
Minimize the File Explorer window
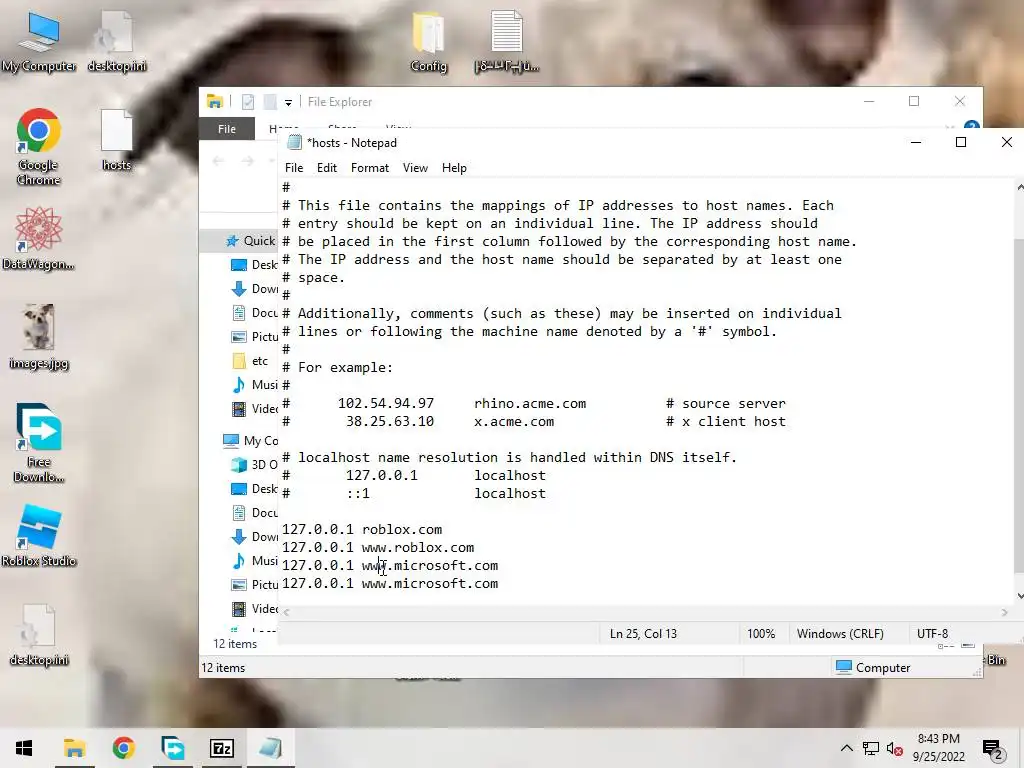869,101
